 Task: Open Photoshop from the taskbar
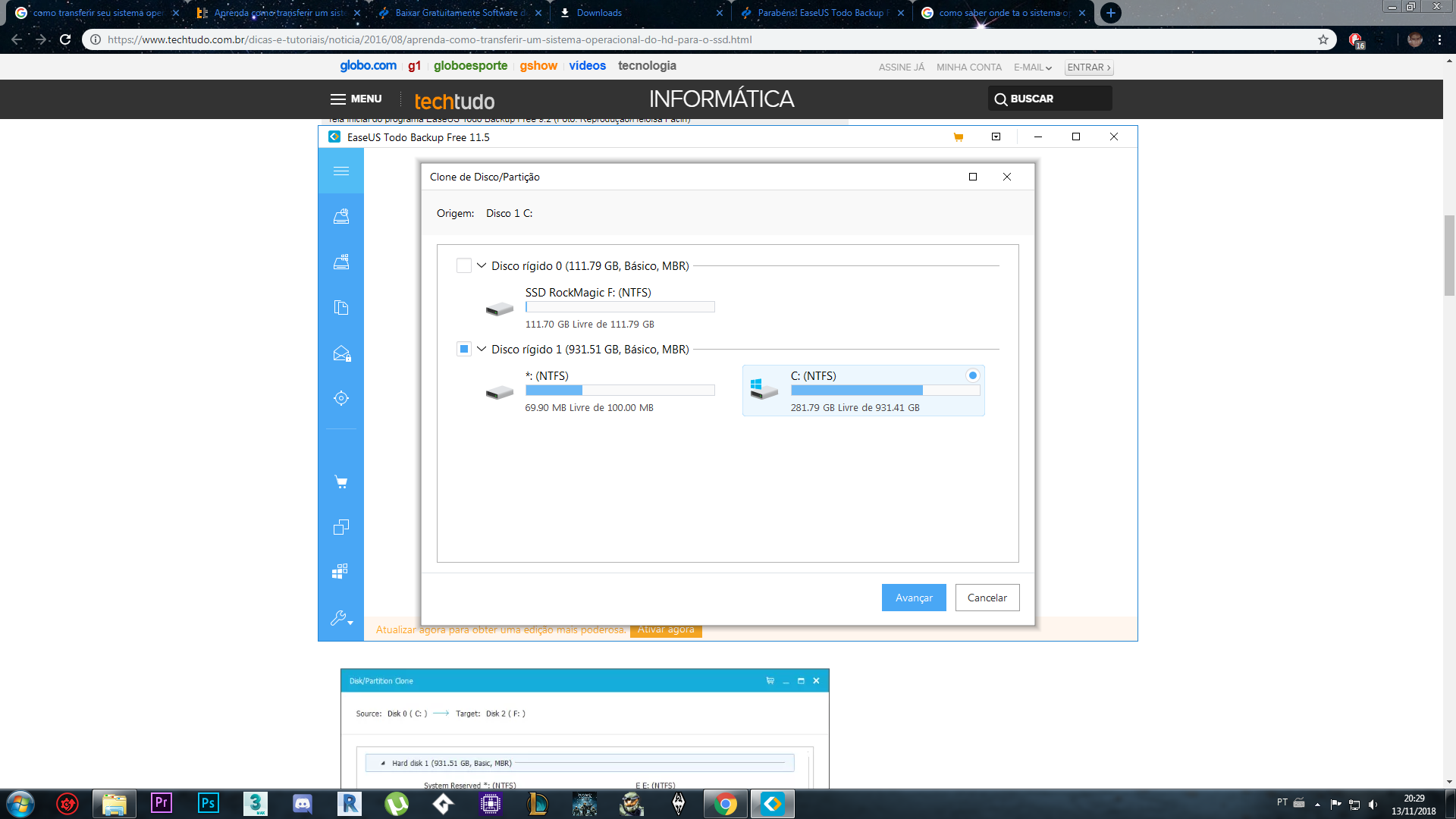click(209, 803)
